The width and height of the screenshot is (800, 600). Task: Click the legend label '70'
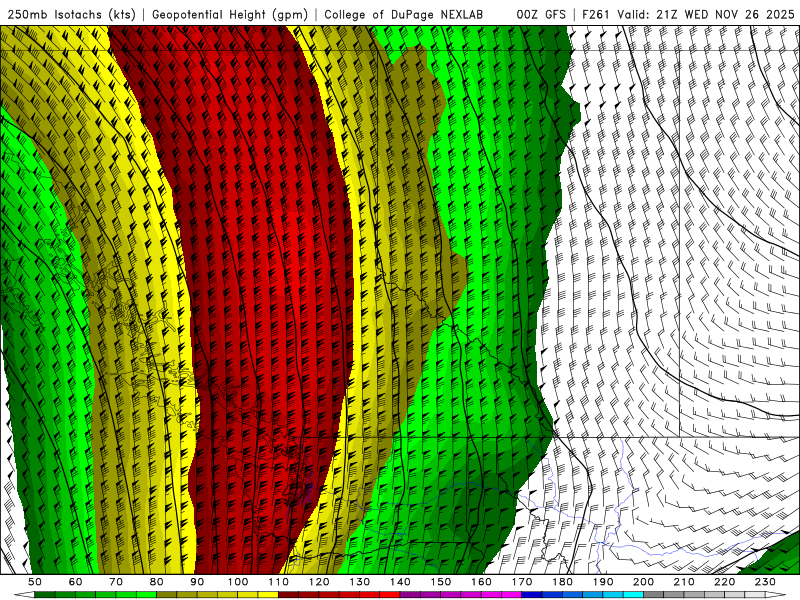pyautogui.click(x=116, y=582)
